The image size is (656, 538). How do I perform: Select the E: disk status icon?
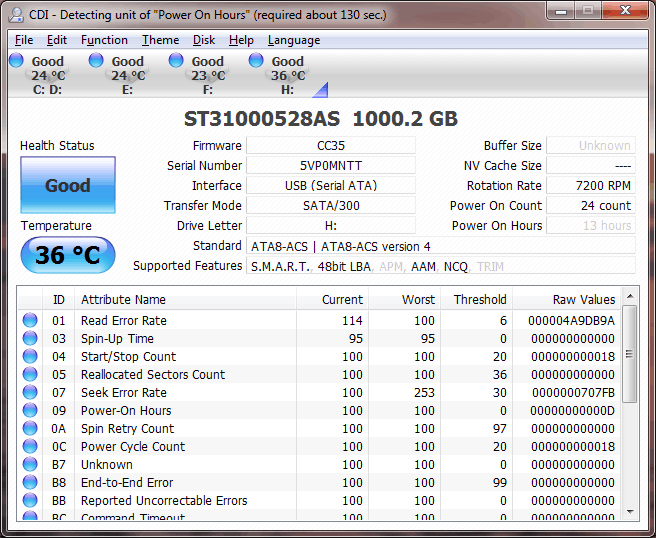119,74
